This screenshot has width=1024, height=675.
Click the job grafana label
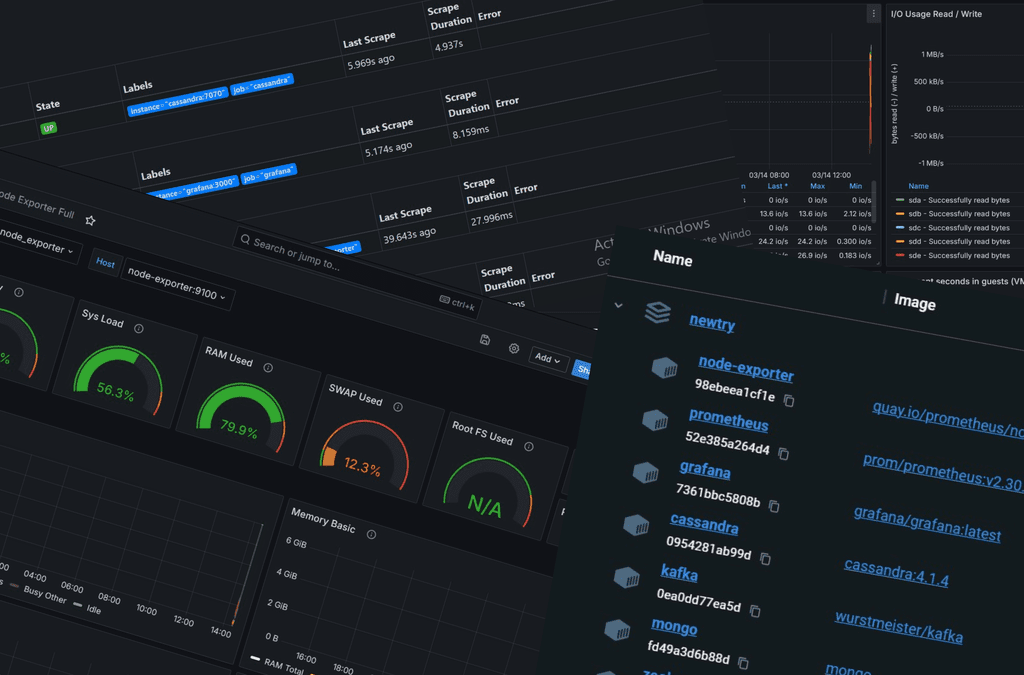(x=268, y=174)
